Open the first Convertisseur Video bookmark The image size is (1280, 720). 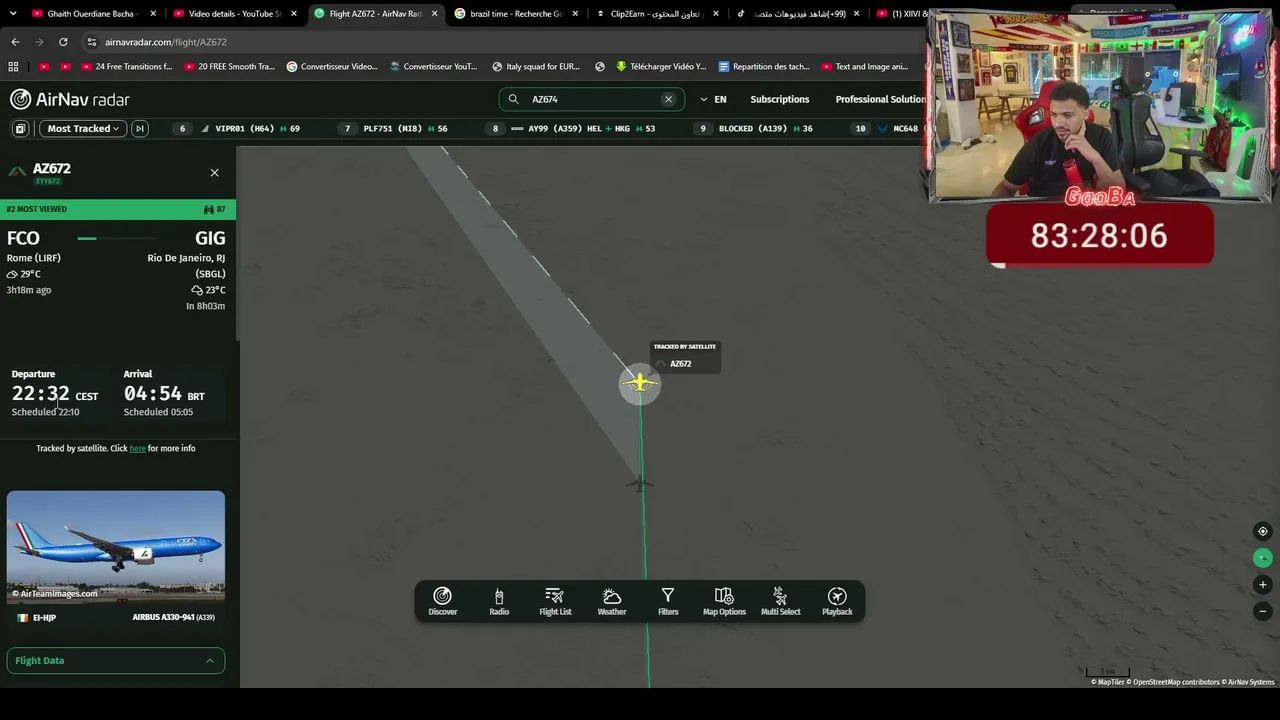pos(332,67)
